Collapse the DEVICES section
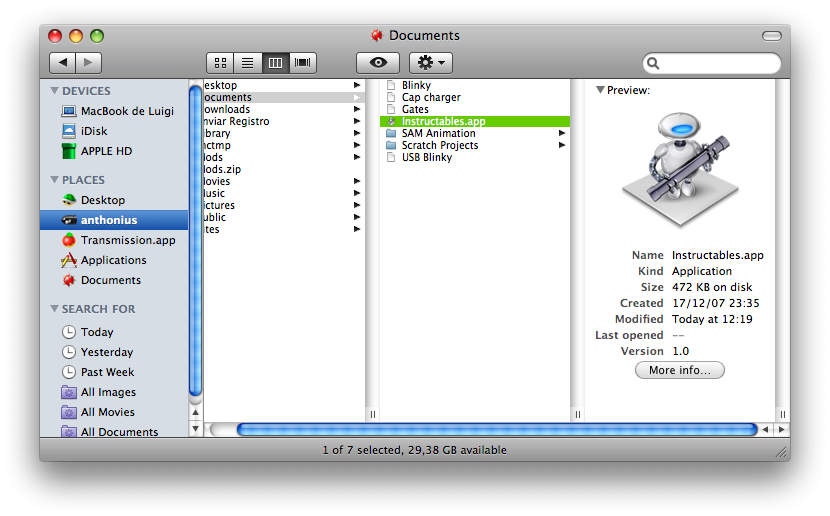 [x=54, y=90]
